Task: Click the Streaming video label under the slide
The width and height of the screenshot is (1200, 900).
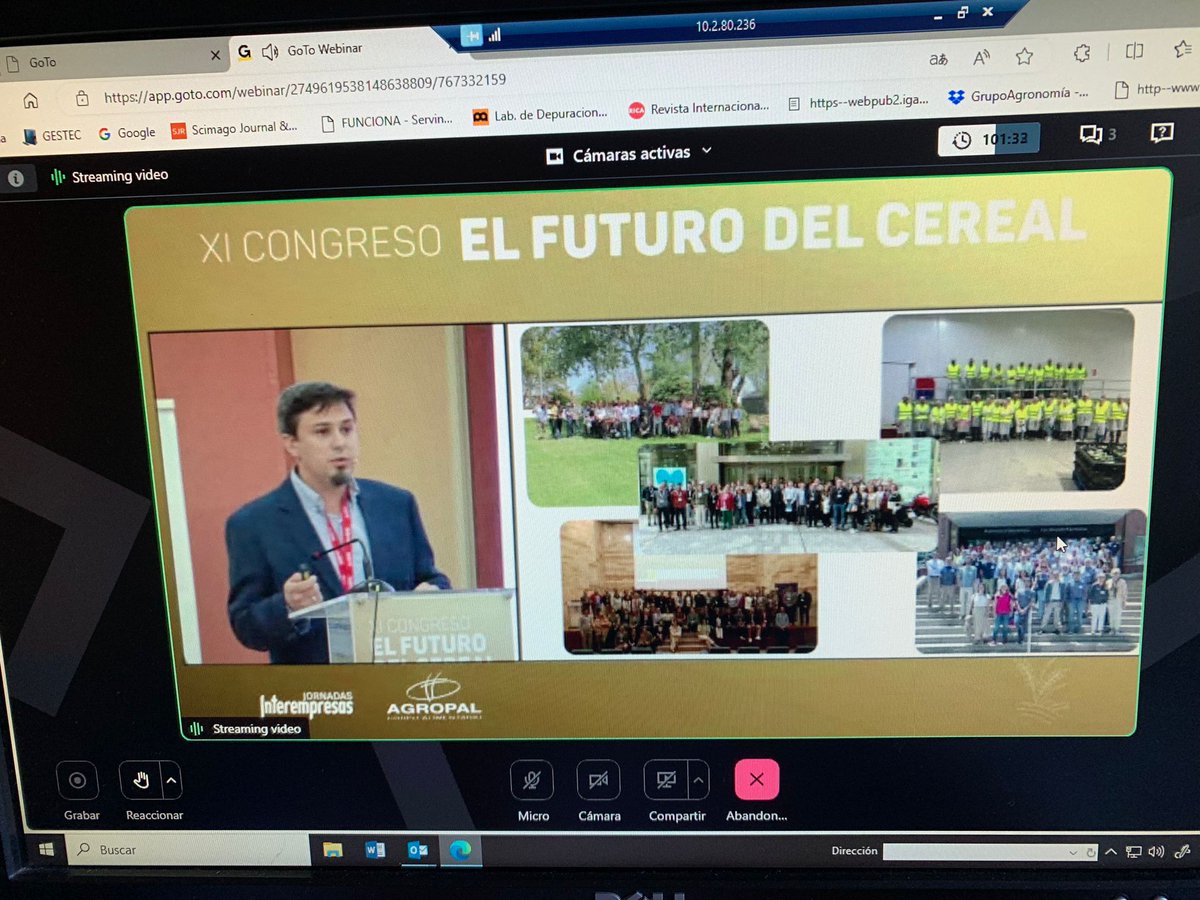Action: (x=245, y=729)
